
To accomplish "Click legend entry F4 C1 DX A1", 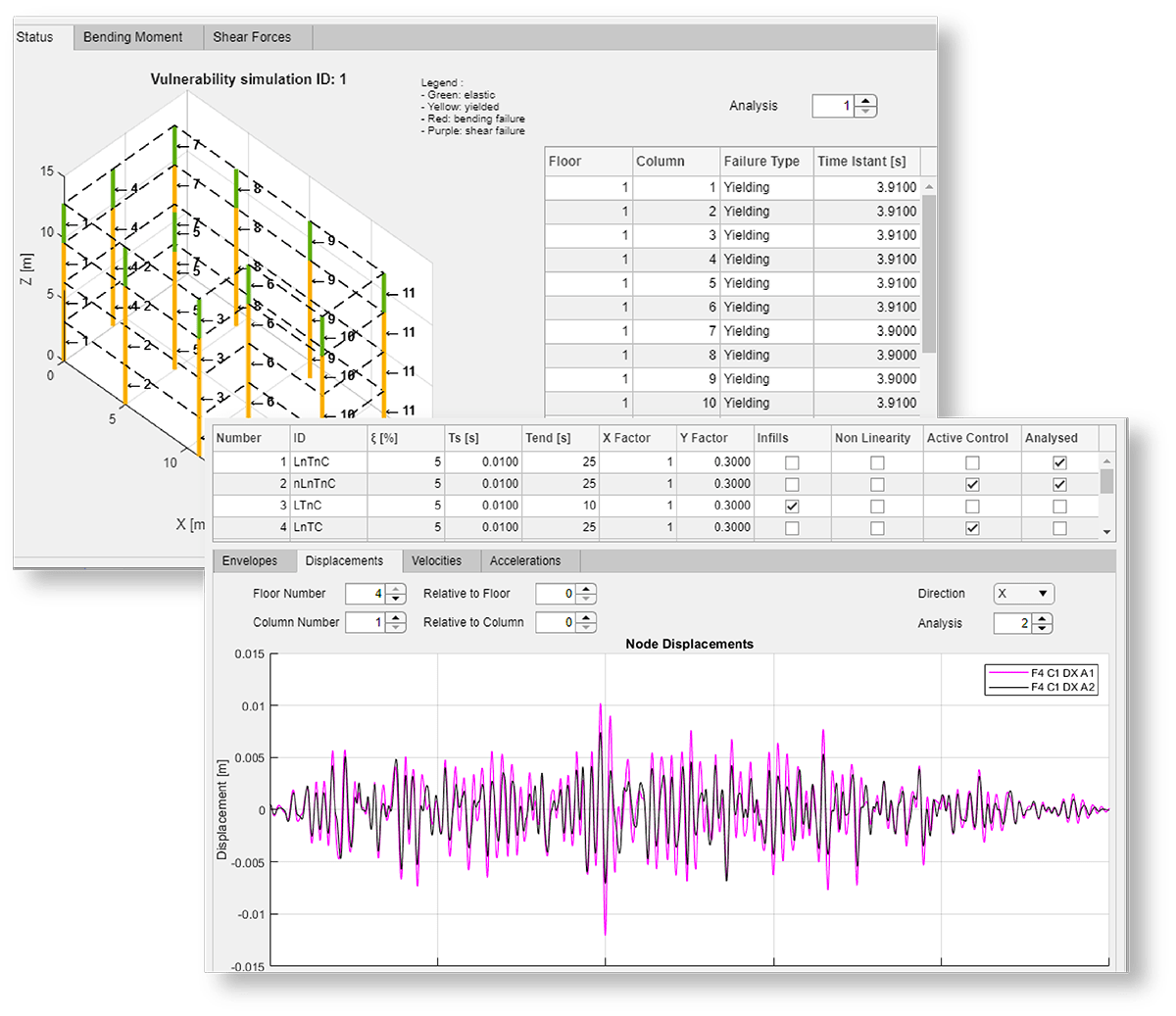I will point(1042,673).
